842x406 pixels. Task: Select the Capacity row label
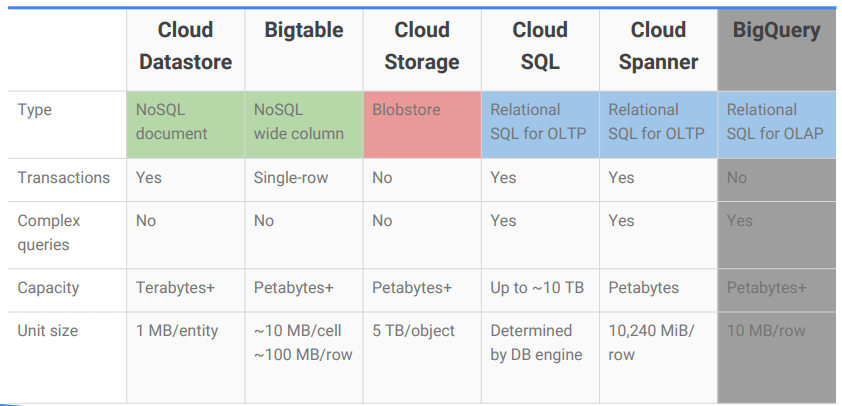coord(48,288)
